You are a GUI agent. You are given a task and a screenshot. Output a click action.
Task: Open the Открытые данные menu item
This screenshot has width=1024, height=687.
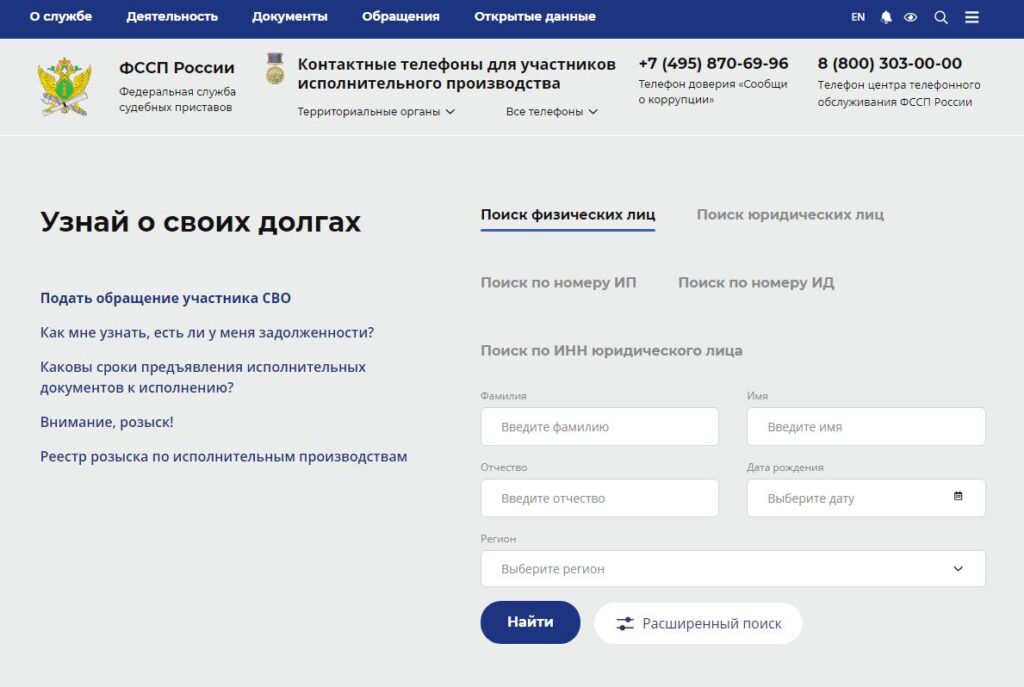coord(534,17)
